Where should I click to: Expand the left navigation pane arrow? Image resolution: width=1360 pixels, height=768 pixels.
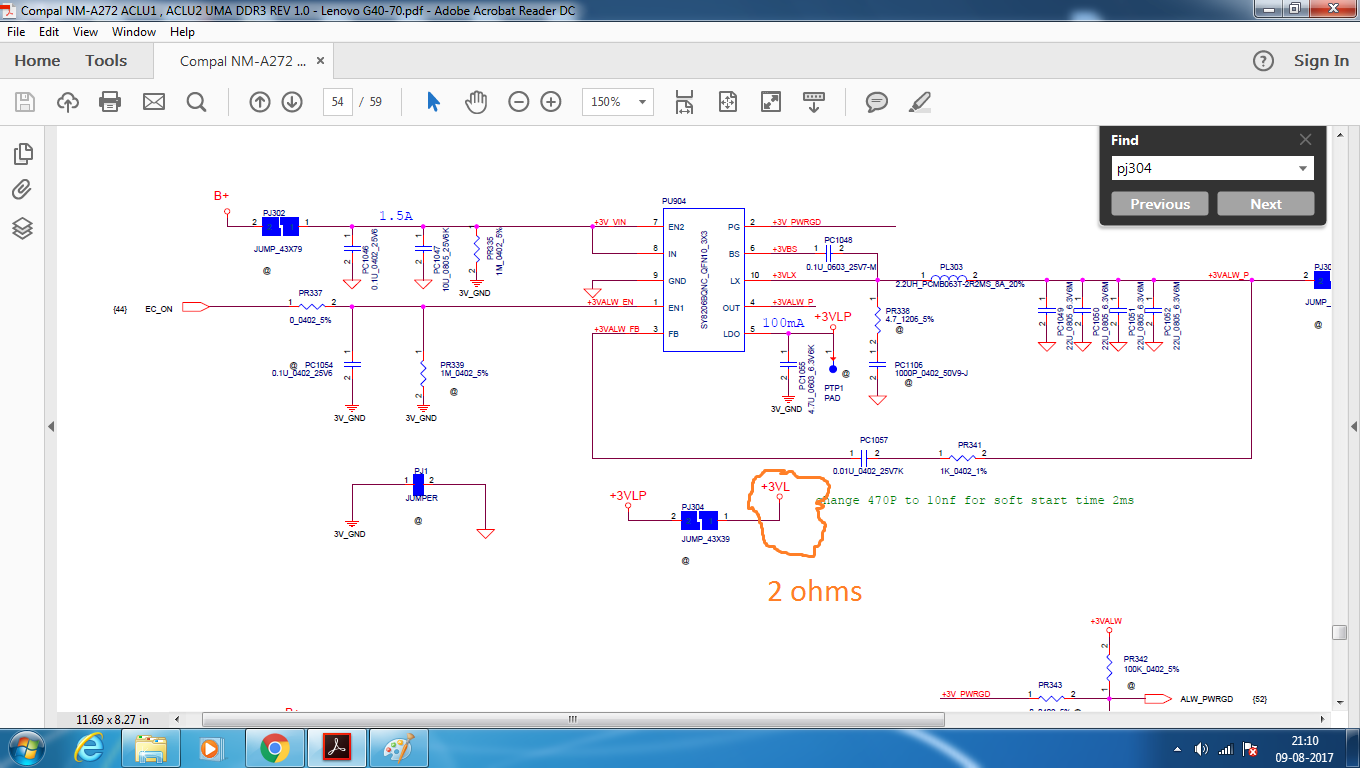(50, 427)
